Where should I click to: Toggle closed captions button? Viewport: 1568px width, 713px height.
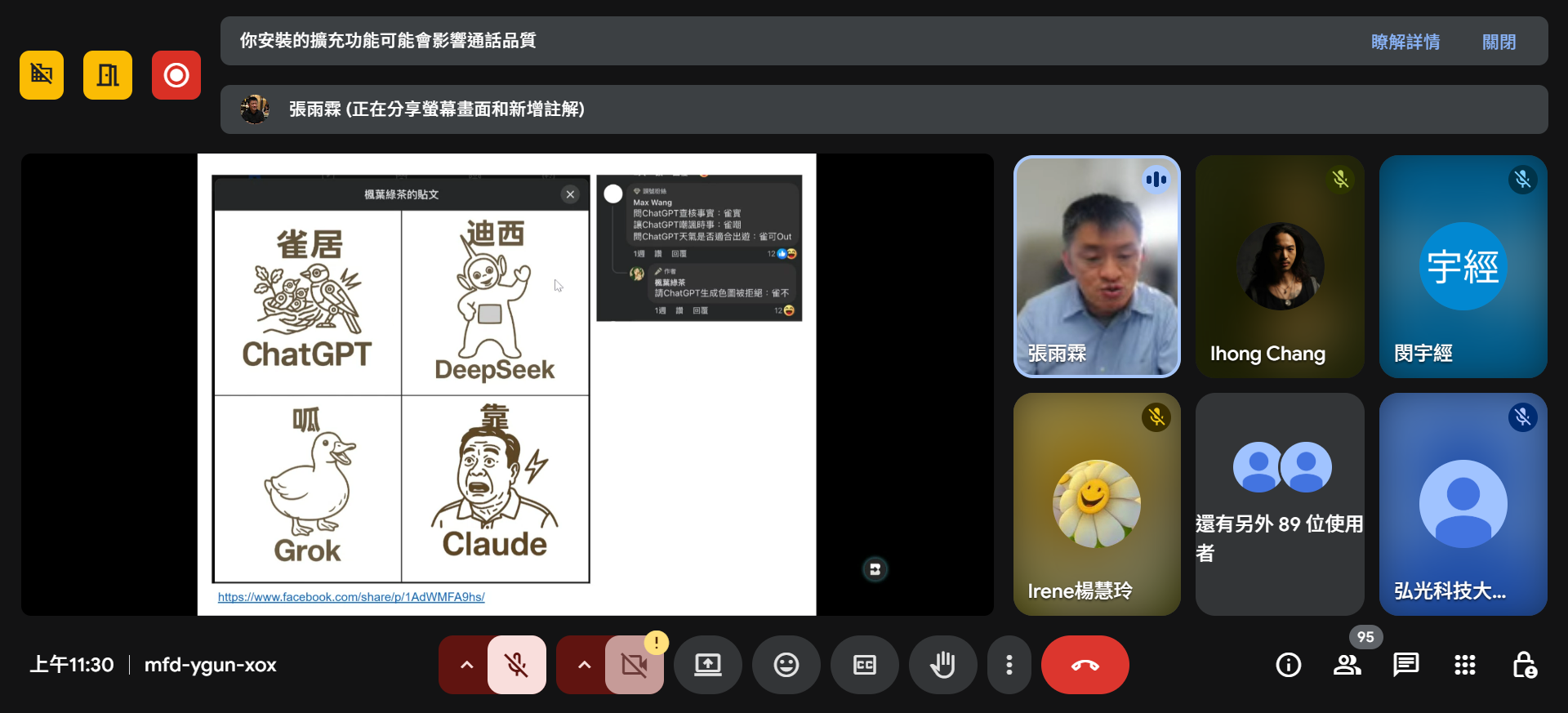click(x=865, y=665)
